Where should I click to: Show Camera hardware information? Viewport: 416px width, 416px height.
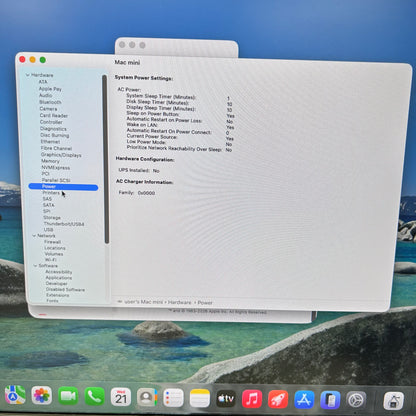[48, 109]
